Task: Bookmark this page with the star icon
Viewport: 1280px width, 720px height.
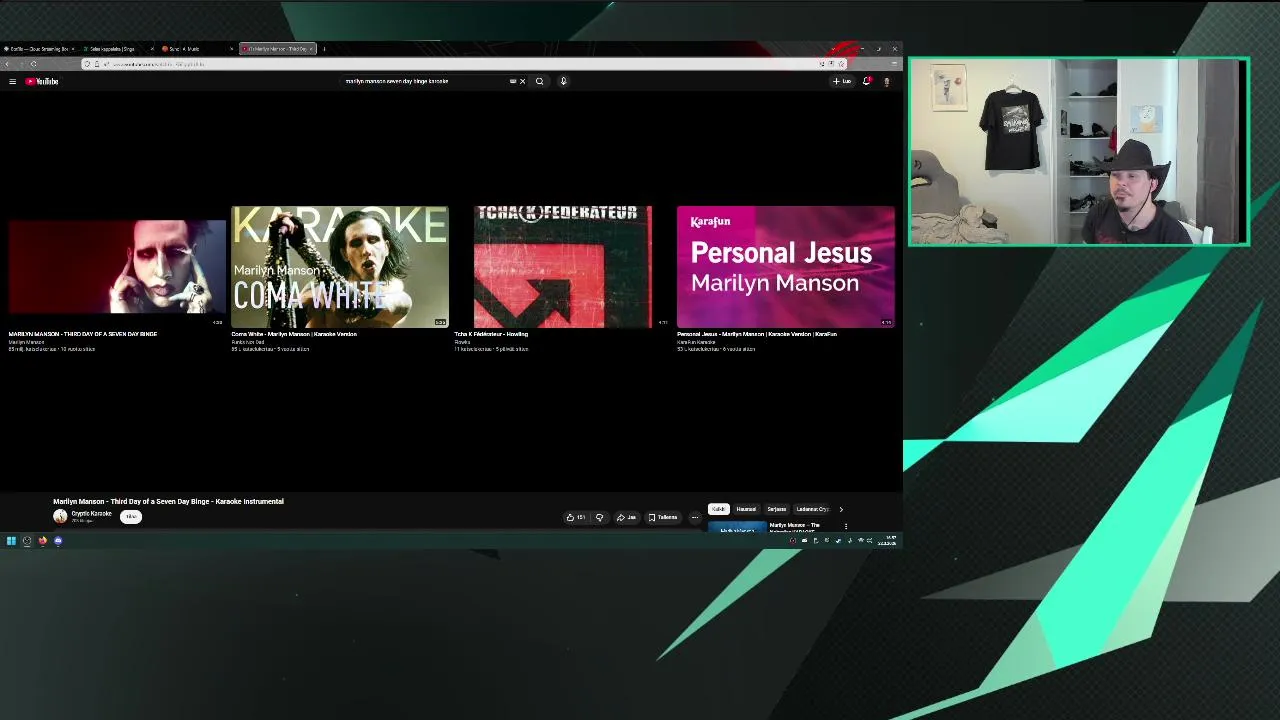Action: [x=843, y=64]
